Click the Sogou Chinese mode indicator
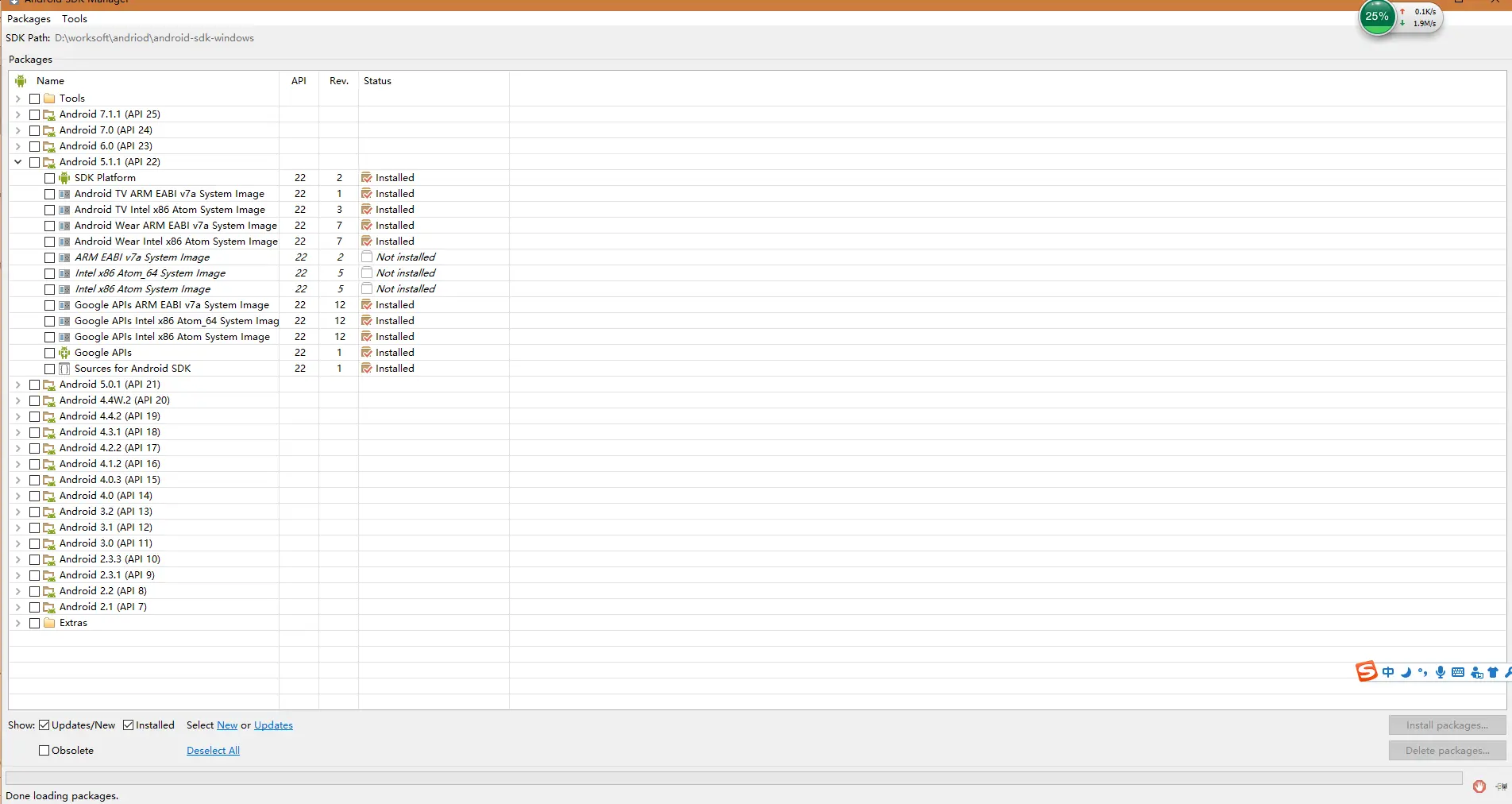This screenshot has width=1512, height=804. point(1388,672)
